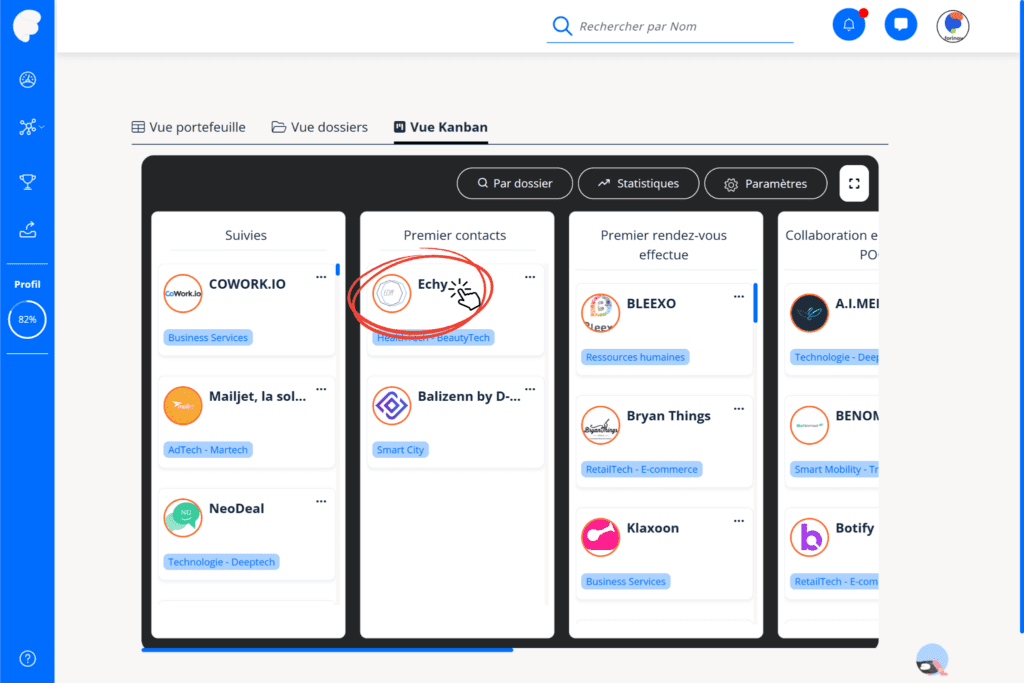Screen dimensions: 1024x683
Task: Click the Mailjet logo
Action: pos(183,405)
